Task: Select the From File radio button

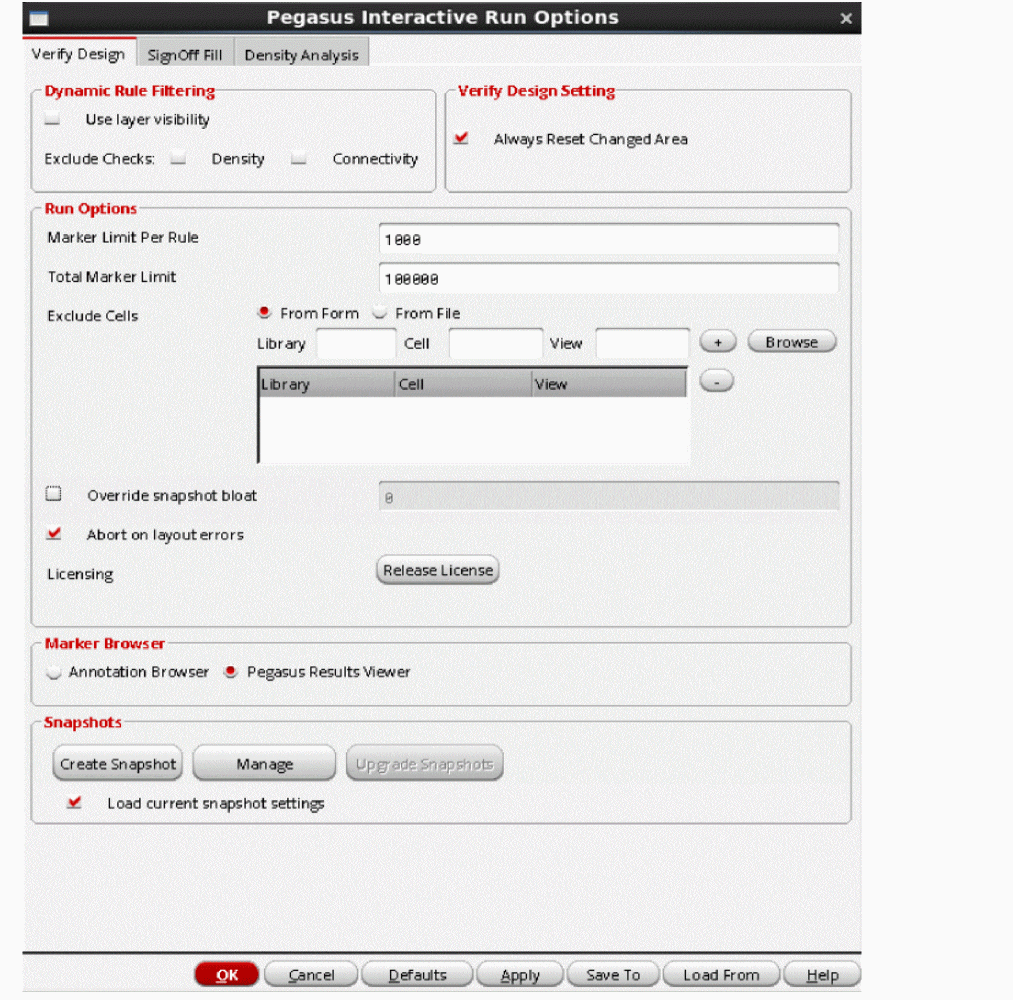Action: (380, 313)
